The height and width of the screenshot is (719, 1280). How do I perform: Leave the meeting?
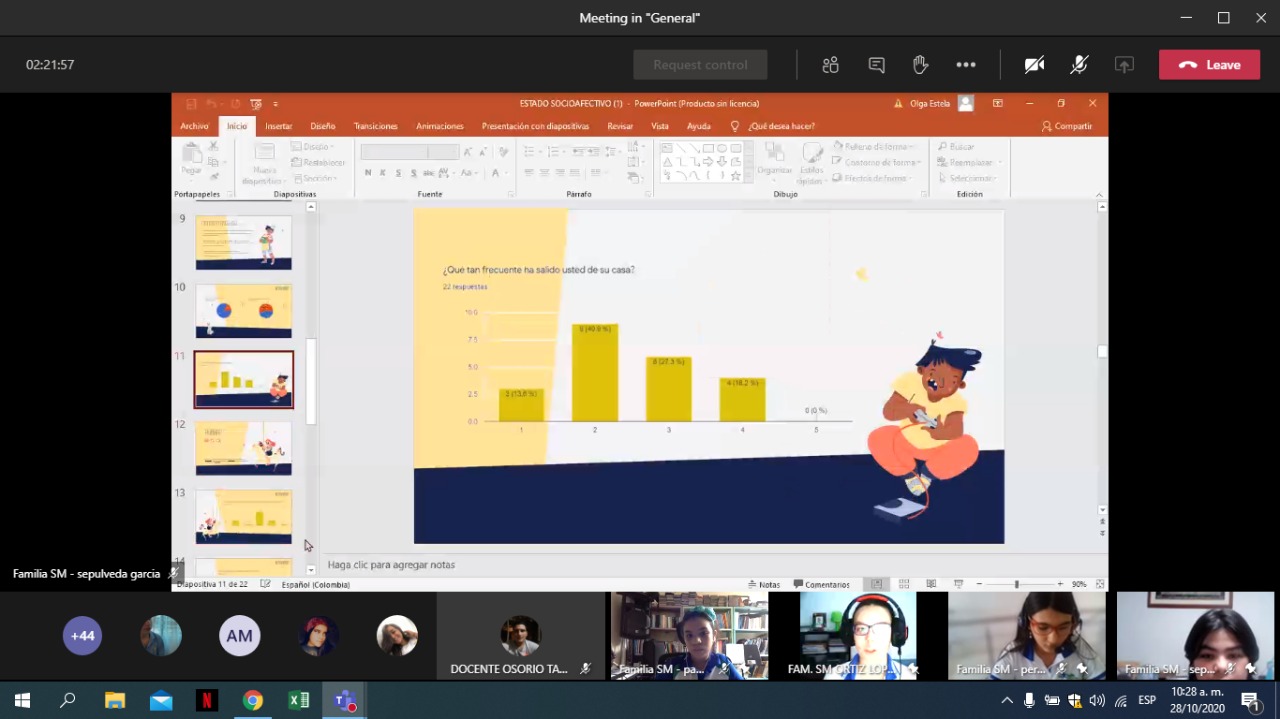(x=1209, y=65)
